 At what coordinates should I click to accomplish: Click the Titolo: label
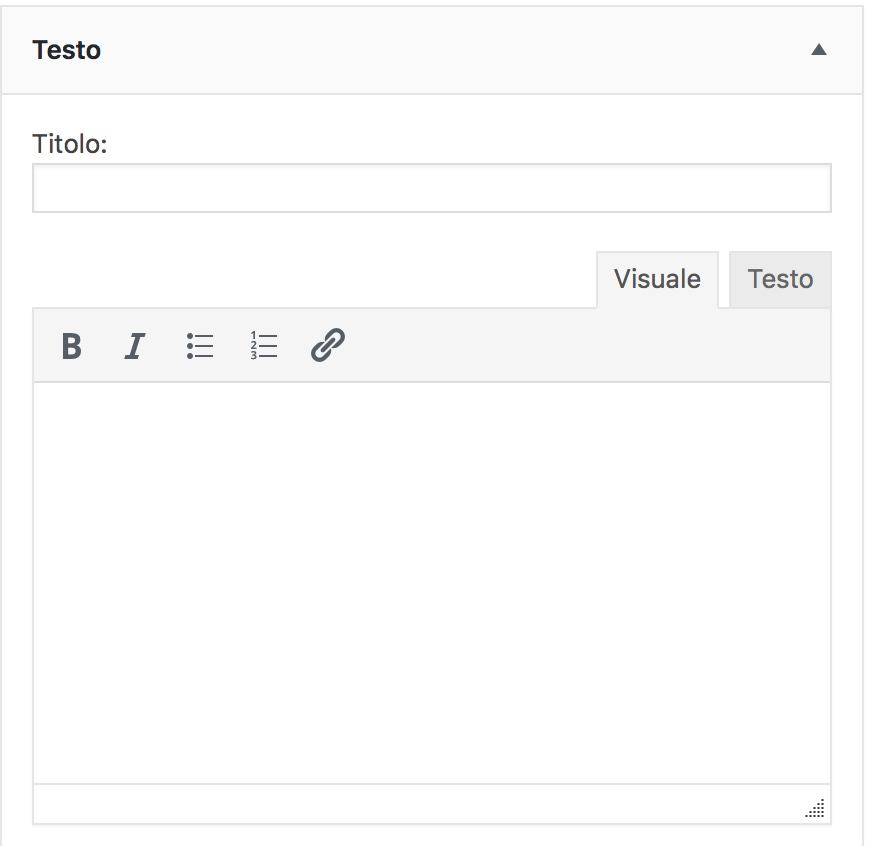[x=70, y=144]
